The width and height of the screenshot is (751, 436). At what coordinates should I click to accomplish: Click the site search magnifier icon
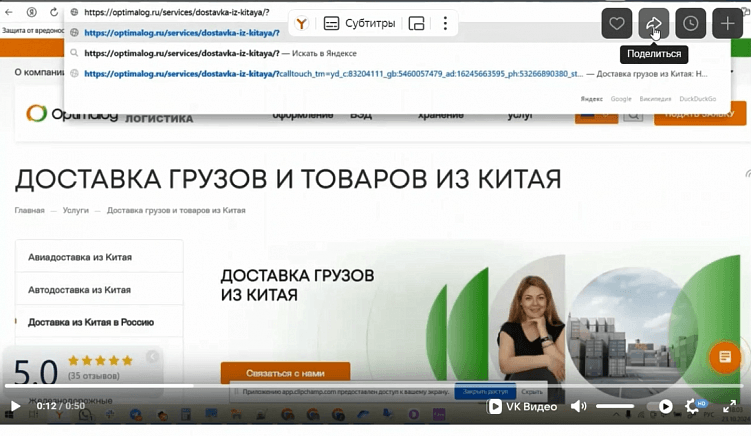tap(633, 115)
